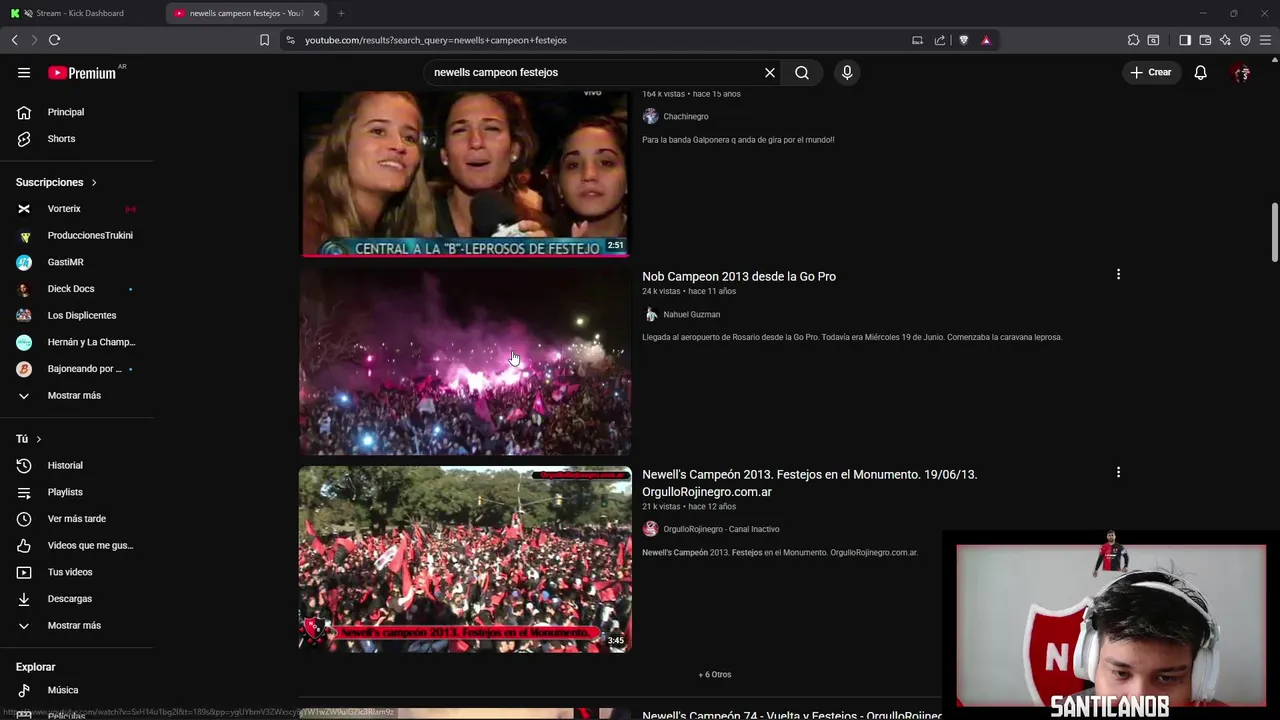Expand the + 6 Otros chapters

point(715,674)
